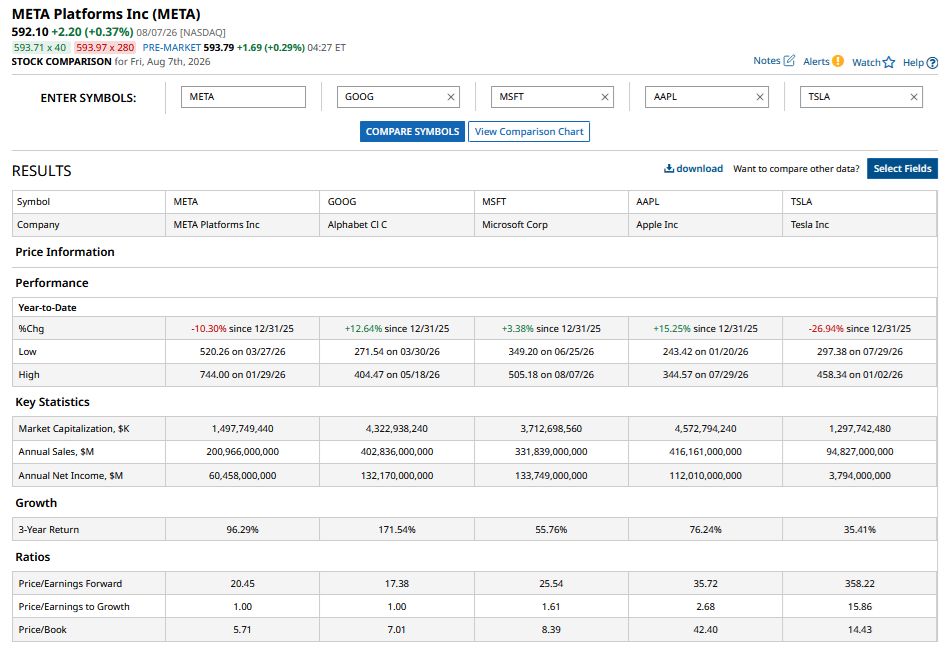
Task: Click GOOG 3-Year Return 171.54%
Action: 397,529
